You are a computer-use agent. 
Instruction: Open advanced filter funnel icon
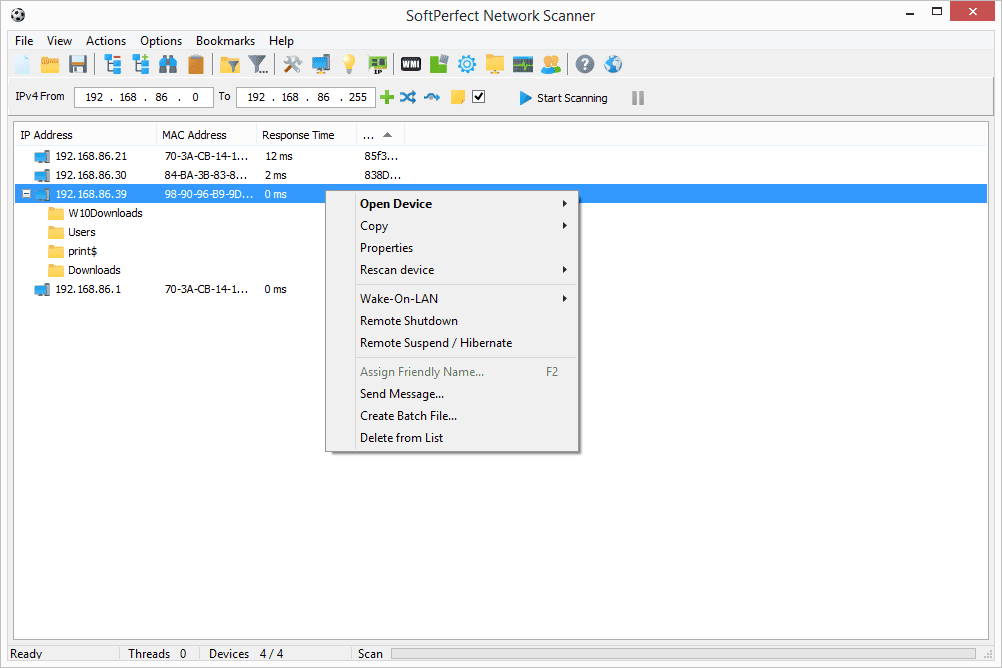click(x=258, y=64)
